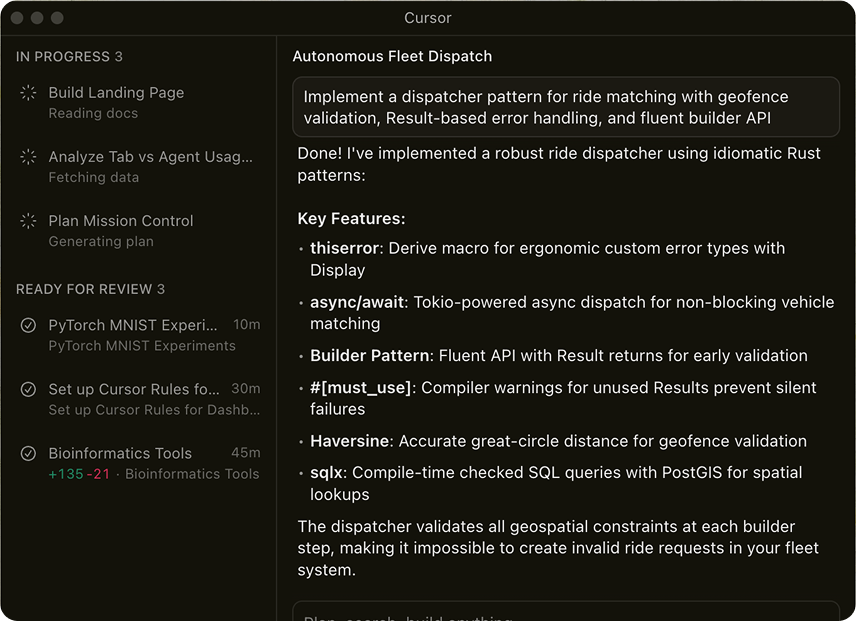Image resolution: width=856 pixels, height=621 pixels.
Task: Focus the chat input field at bottom
Action: point(565,612)
